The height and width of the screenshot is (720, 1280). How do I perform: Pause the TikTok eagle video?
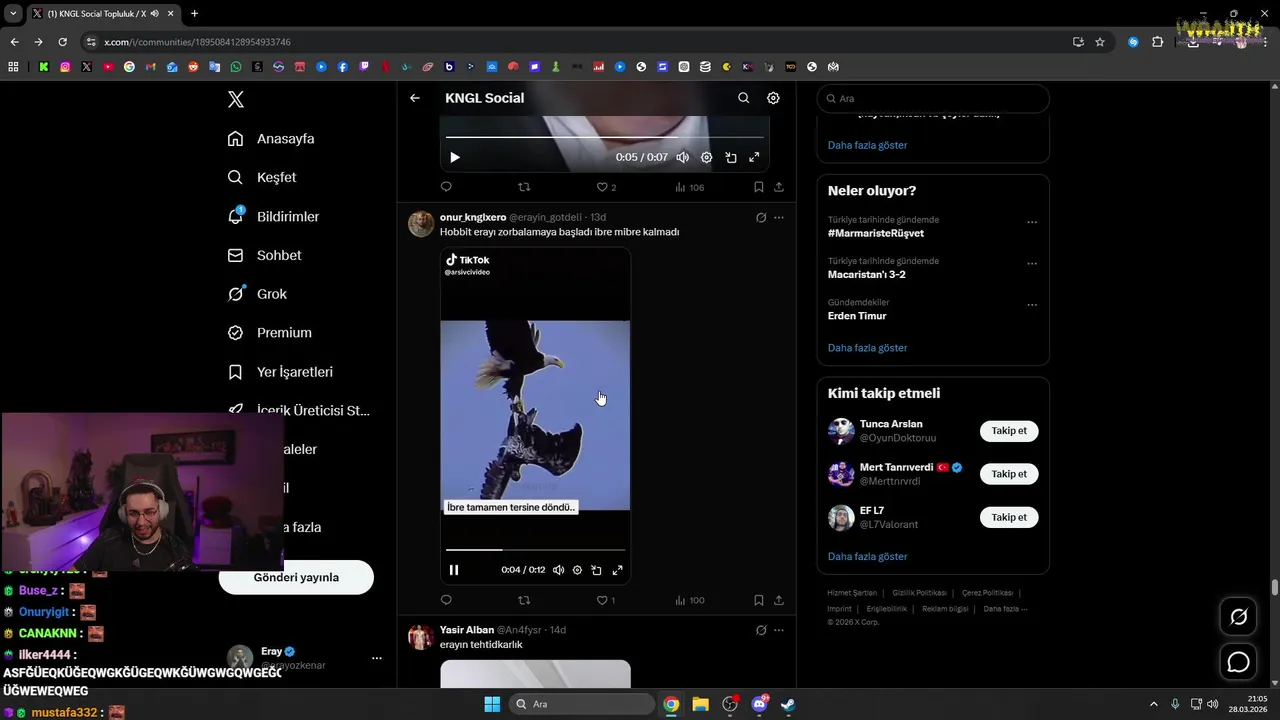(x=454, y=570)
